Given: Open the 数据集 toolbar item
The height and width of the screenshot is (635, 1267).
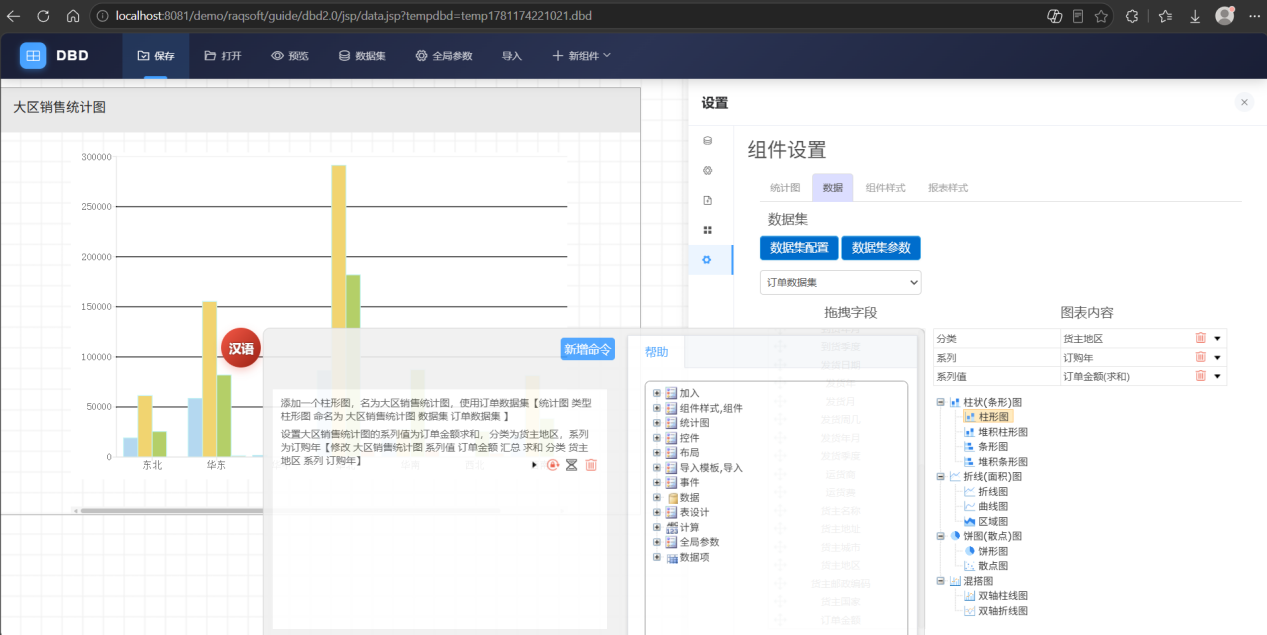Looking at the screenshot, I should pos(362,56).
